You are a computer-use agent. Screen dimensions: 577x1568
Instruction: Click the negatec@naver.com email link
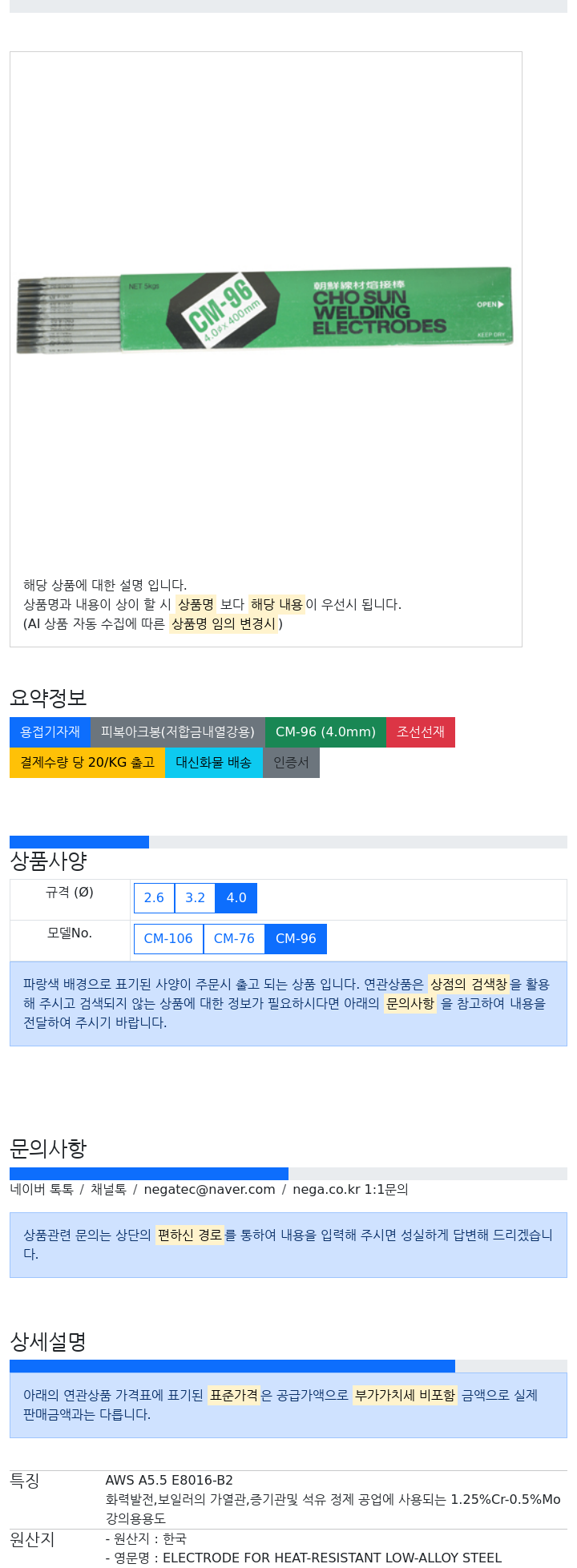(209, 1190)
